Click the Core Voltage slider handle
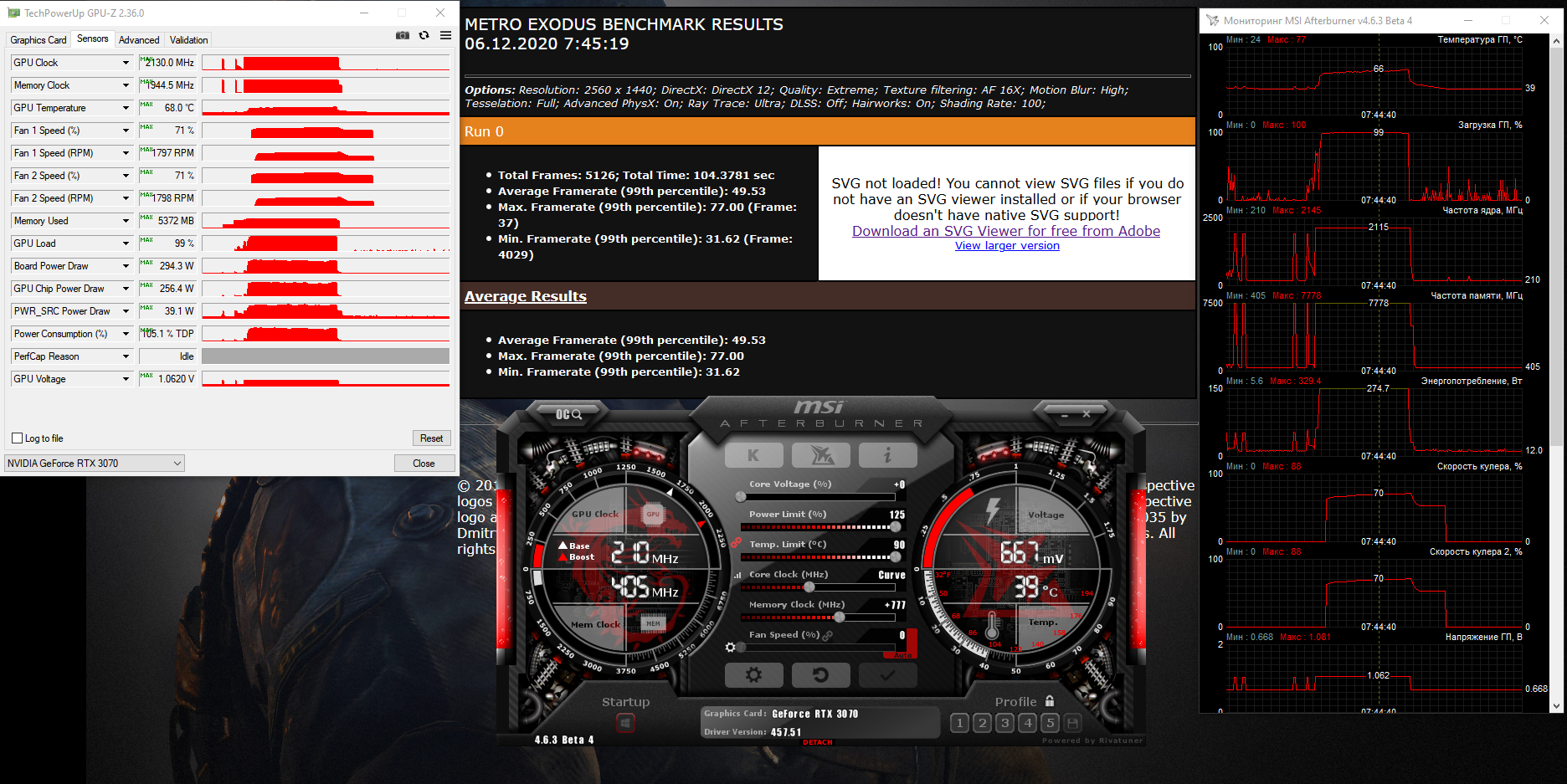This screenshot has height=784, width=1567. pyautogui.click(x=741, y=497)
